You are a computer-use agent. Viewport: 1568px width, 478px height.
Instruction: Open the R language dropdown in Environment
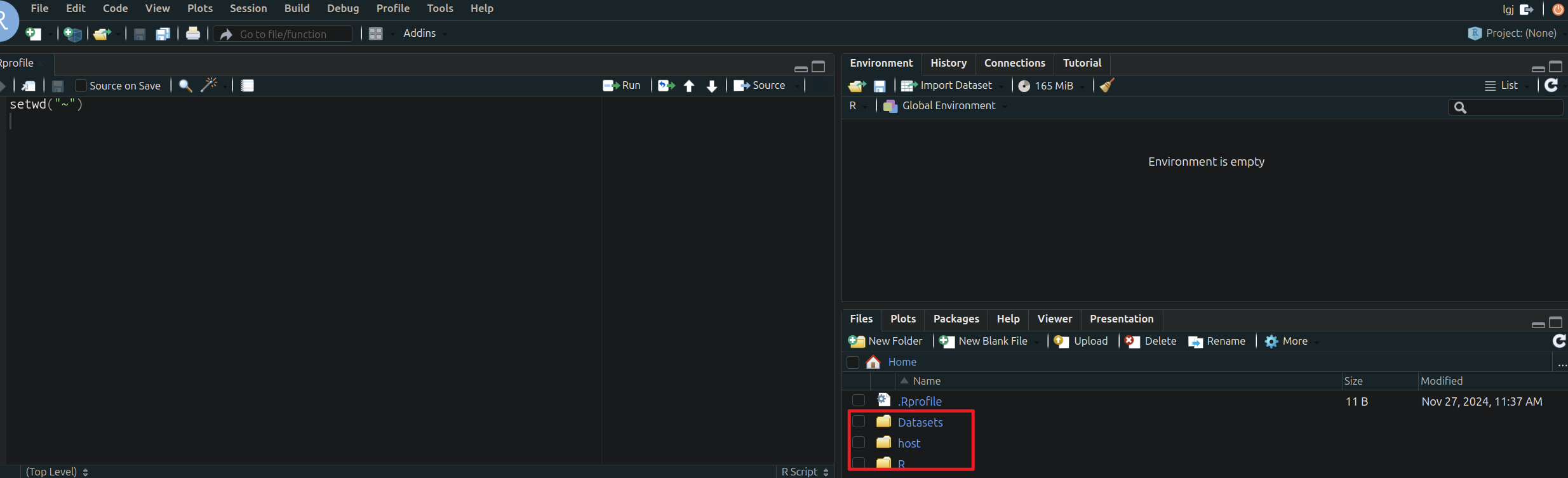(857, 106)
